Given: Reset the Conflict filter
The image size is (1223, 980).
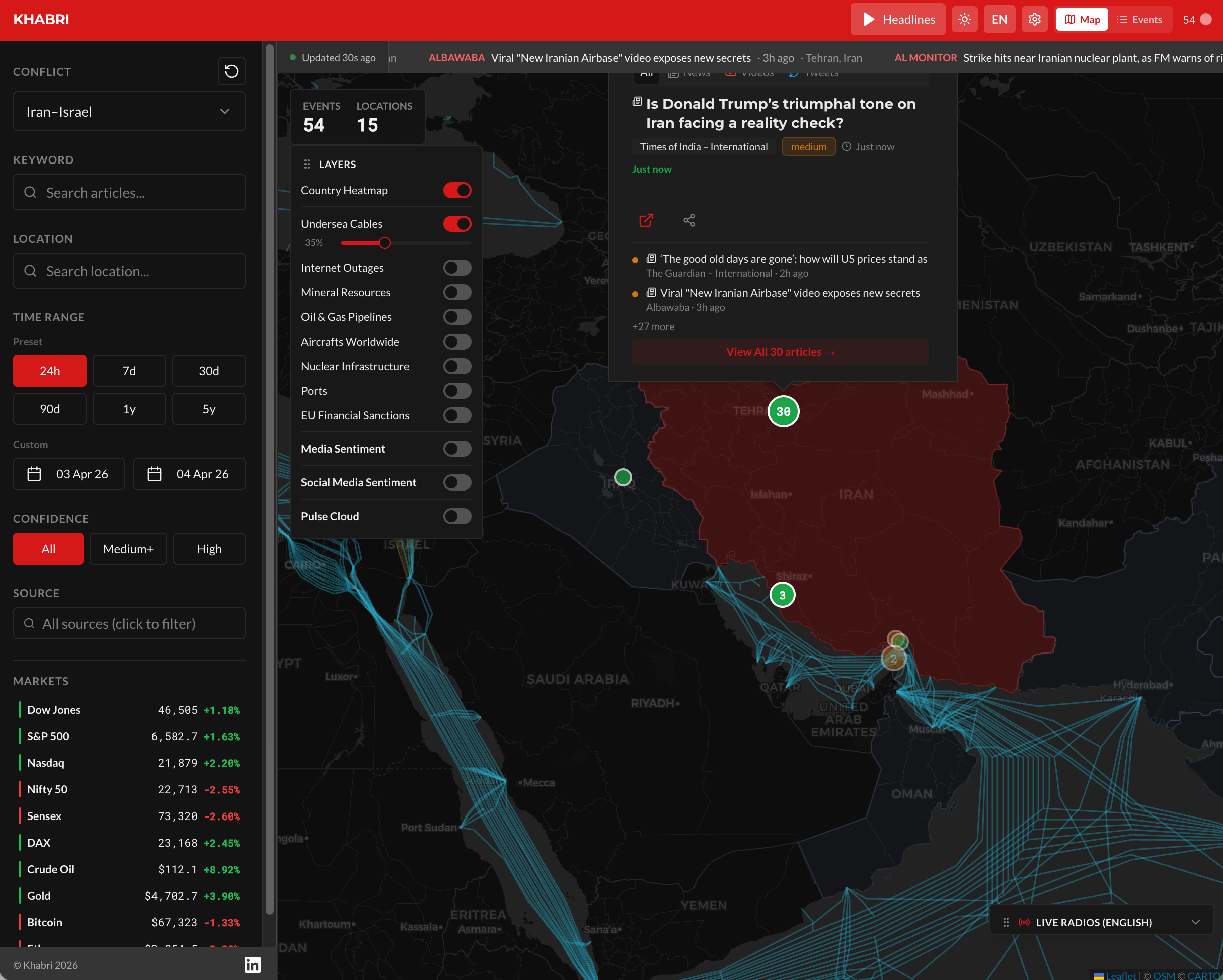Looking at the screenshot, I should tap(231, 71).
